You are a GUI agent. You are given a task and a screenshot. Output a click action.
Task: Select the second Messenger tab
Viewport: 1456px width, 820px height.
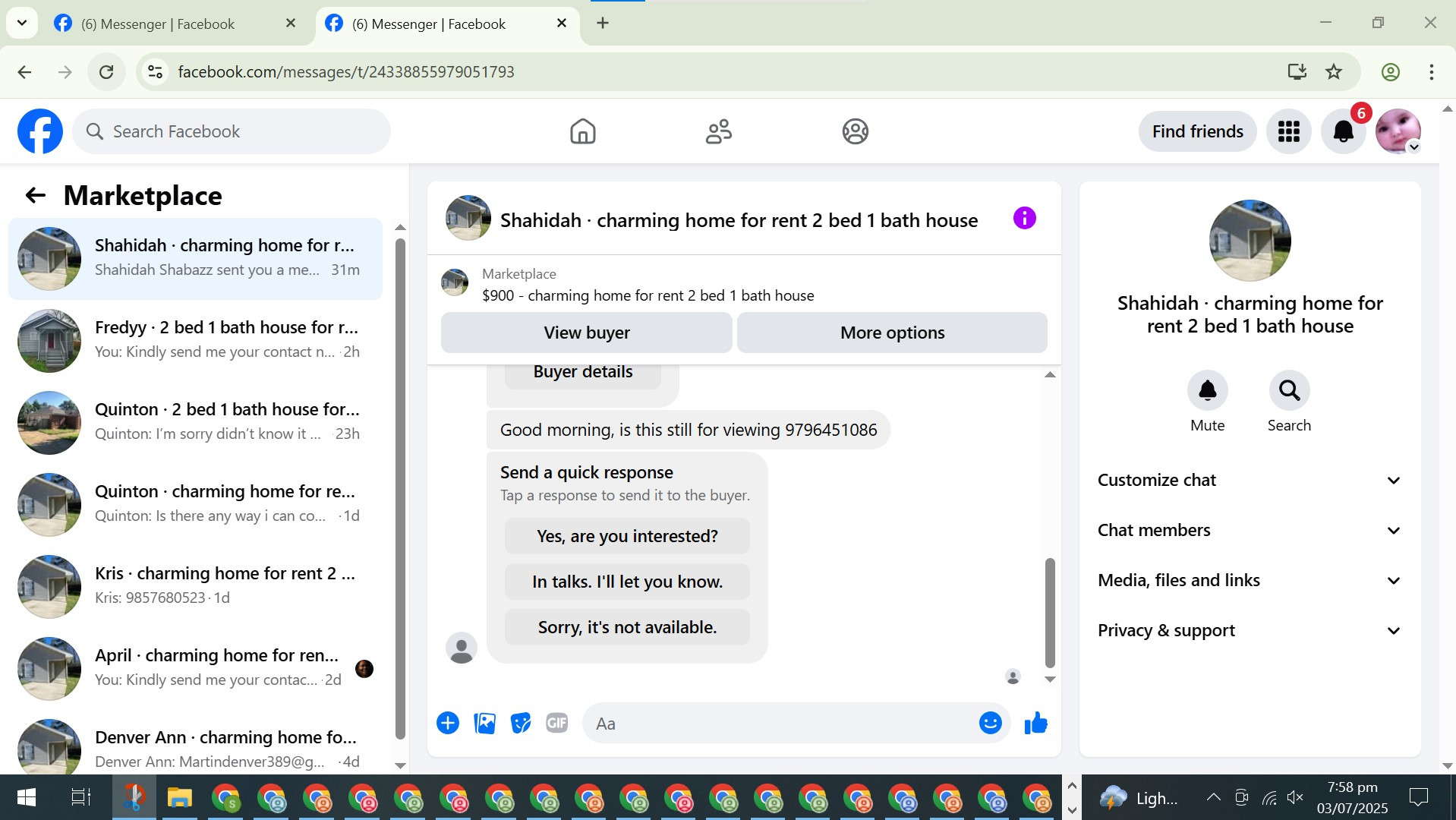point(448,24)
